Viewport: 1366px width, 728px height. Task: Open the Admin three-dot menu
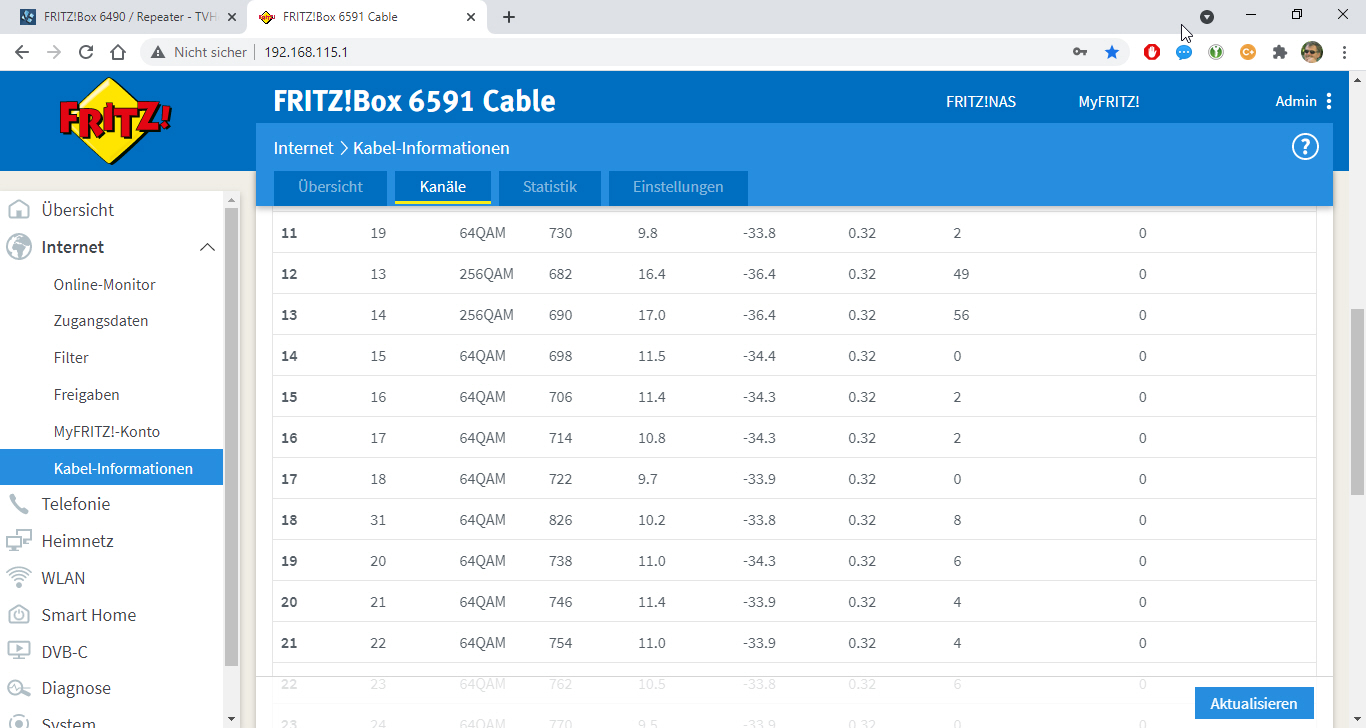[x=1329, y=101]
